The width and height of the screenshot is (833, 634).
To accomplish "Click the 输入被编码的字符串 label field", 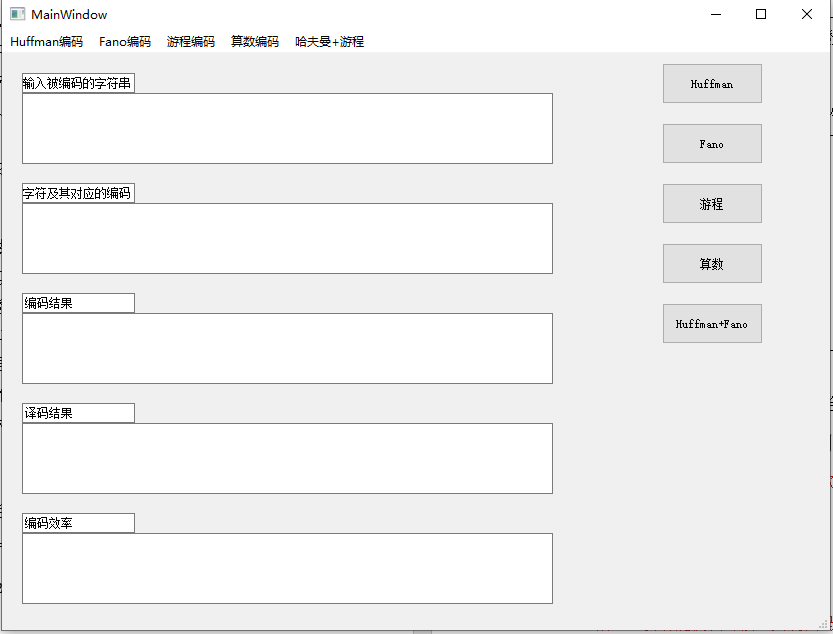I will click(78, 83).
